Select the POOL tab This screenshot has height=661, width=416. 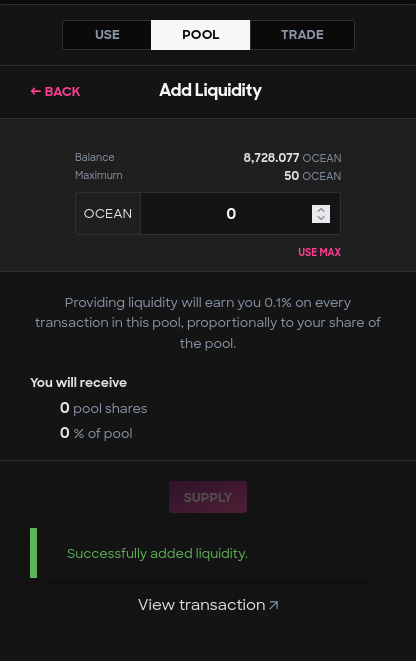point(201,35)
